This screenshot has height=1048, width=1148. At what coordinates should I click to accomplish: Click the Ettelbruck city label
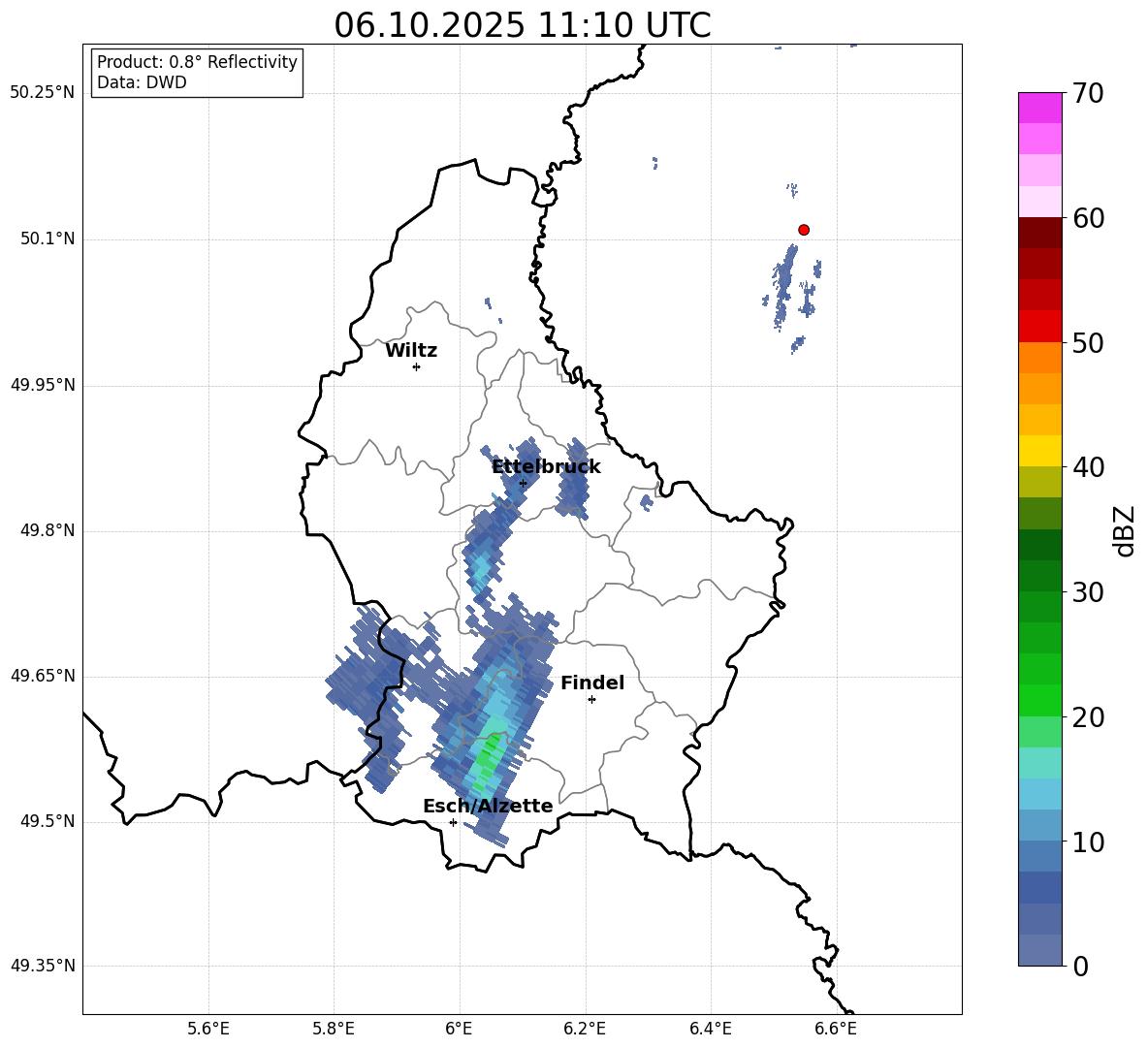(x=546, y=467)
